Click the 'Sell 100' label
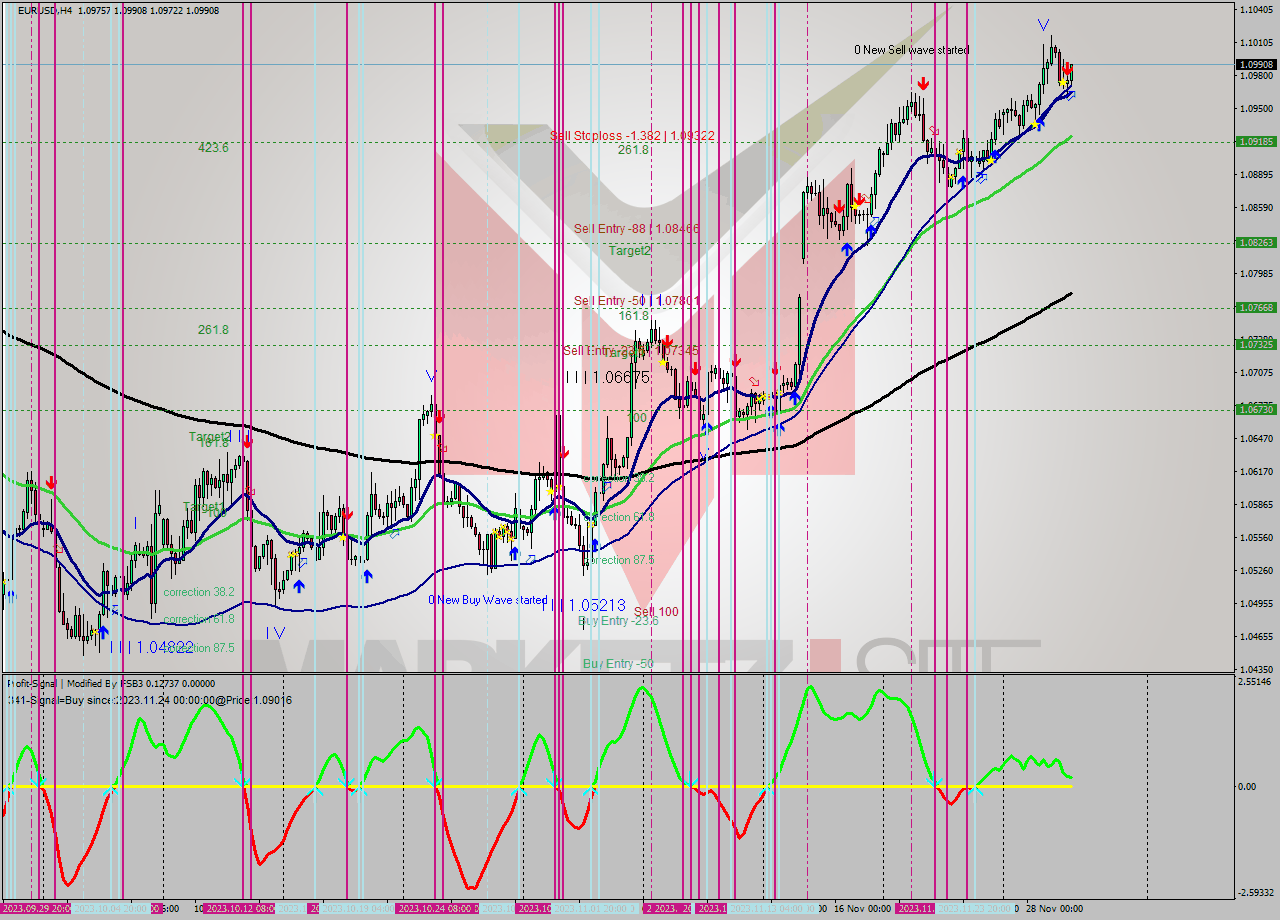Screen dimensions: 1280x920 click(x=656, y=612)
